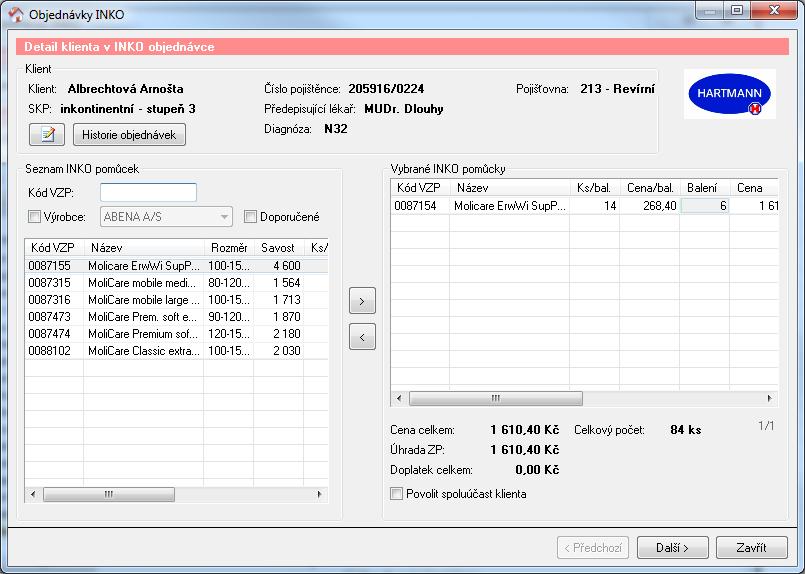Open the edit client note icon button
Screen dimensions: 805x574
click(47, 135)
